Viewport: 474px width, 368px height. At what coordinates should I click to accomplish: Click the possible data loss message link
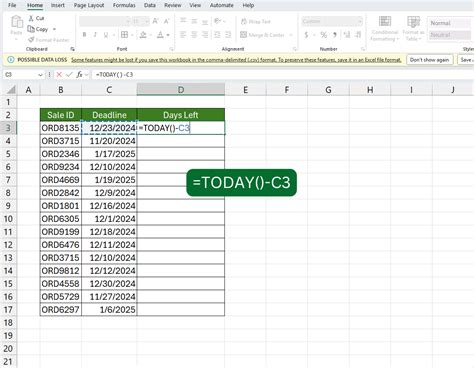[x=236, y=60]
